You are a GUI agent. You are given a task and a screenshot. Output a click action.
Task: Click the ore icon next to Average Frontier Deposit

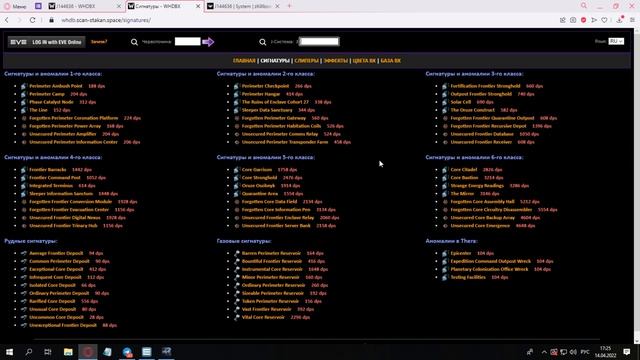click(24, 253)
